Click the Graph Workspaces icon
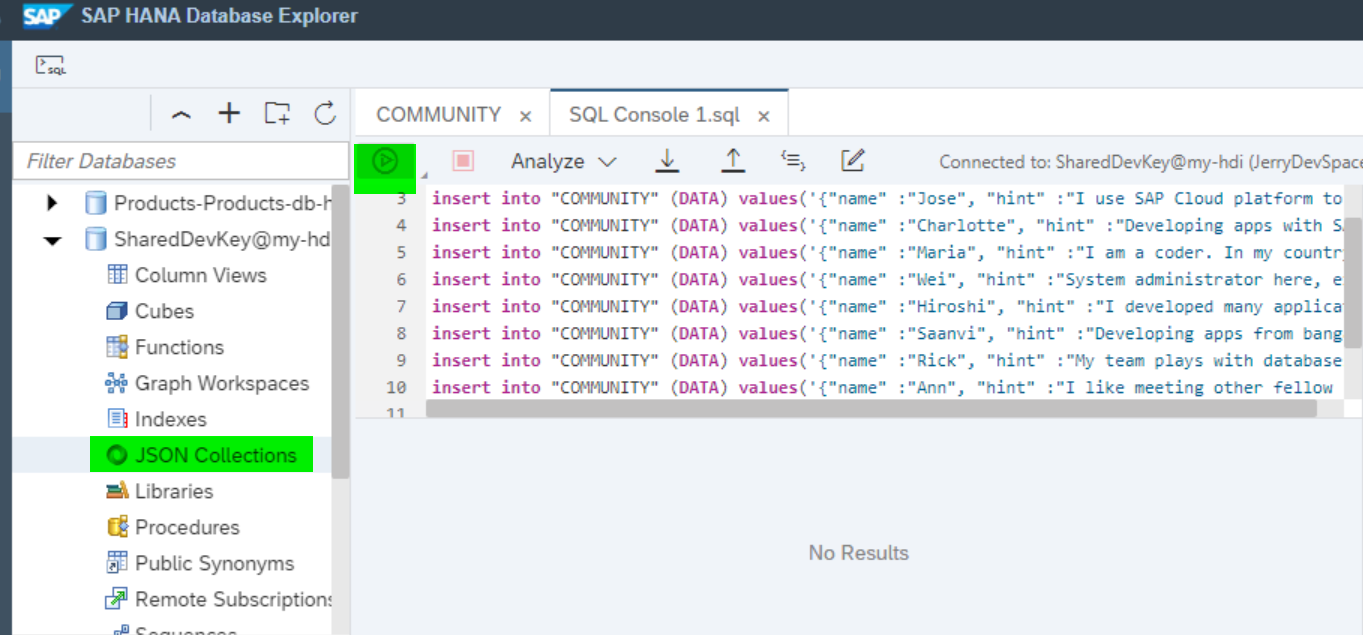Image resolution: width=1363 pixels, height=635 pixels. pyautogui.click(x=117, y=383)
